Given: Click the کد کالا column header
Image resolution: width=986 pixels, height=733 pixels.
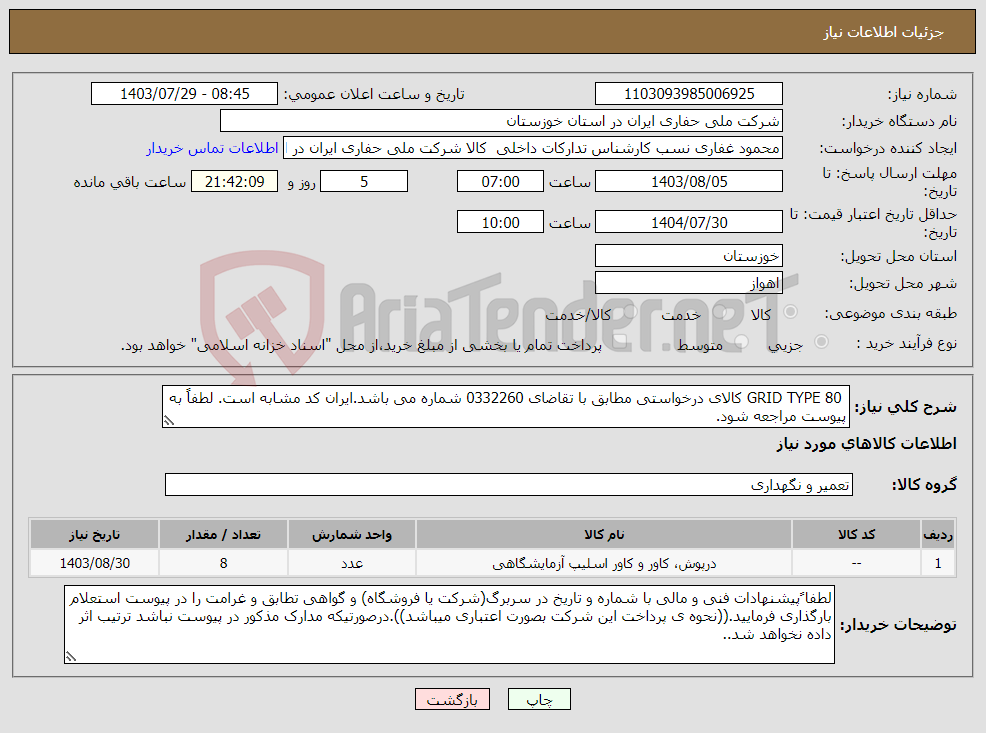Looking at the screenshot, I should pos(856,534).
